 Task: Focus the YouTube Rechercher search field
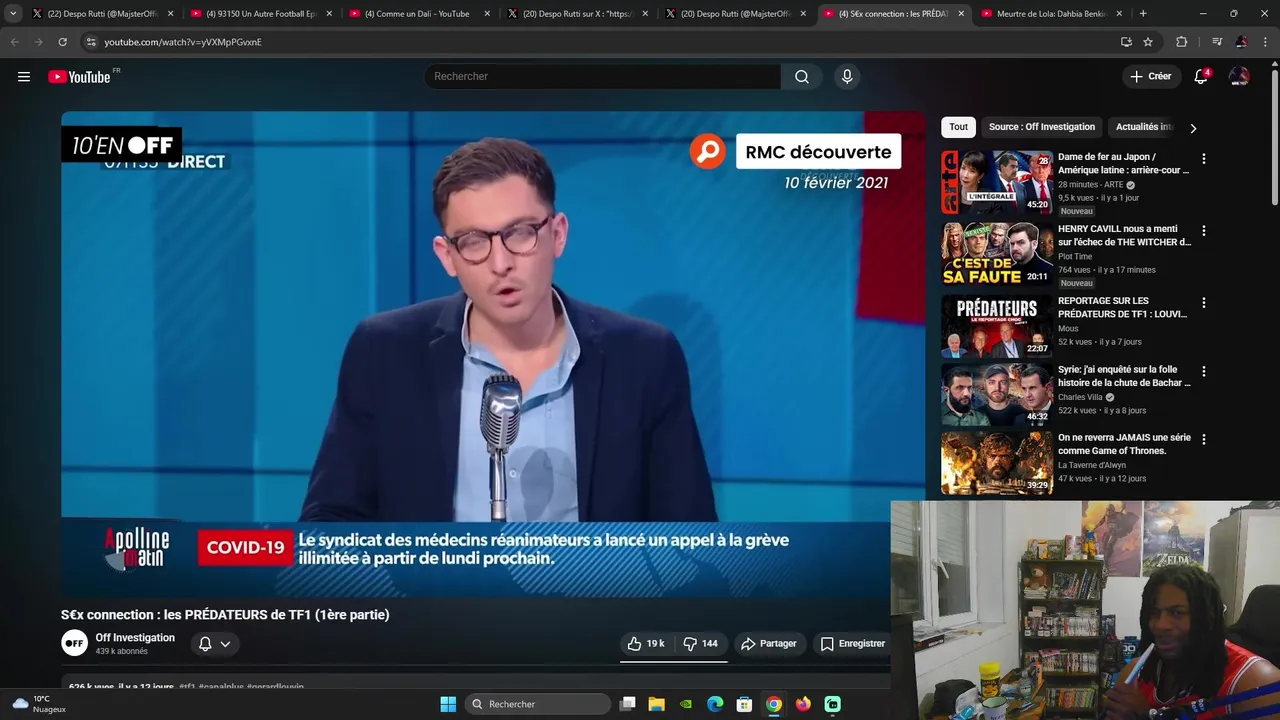click(x=603, y=77)
